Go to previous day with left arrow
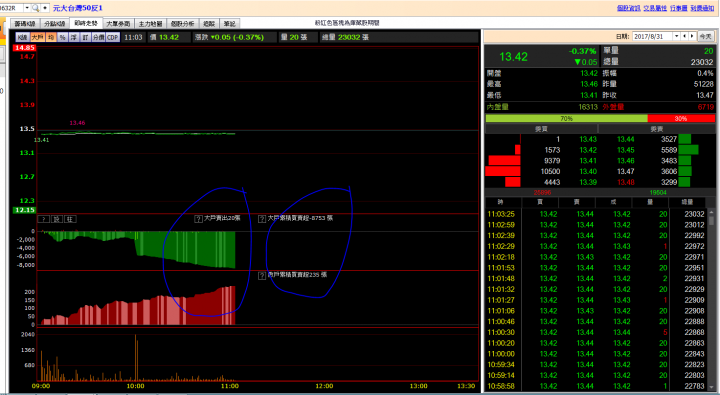 point(684,36)
